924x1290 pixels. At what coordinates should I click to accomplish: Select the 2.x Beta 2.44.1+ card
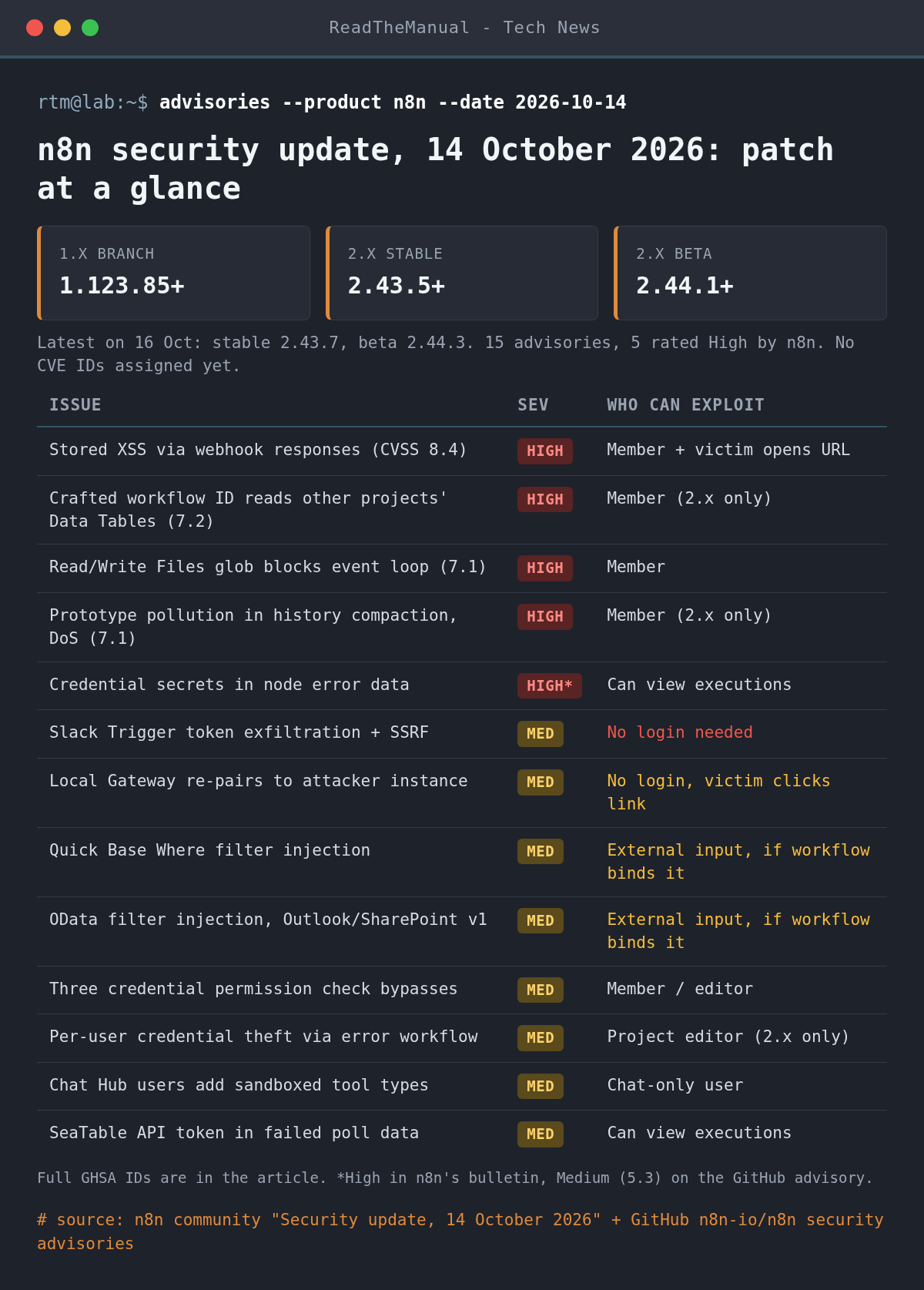coord(750,273)
